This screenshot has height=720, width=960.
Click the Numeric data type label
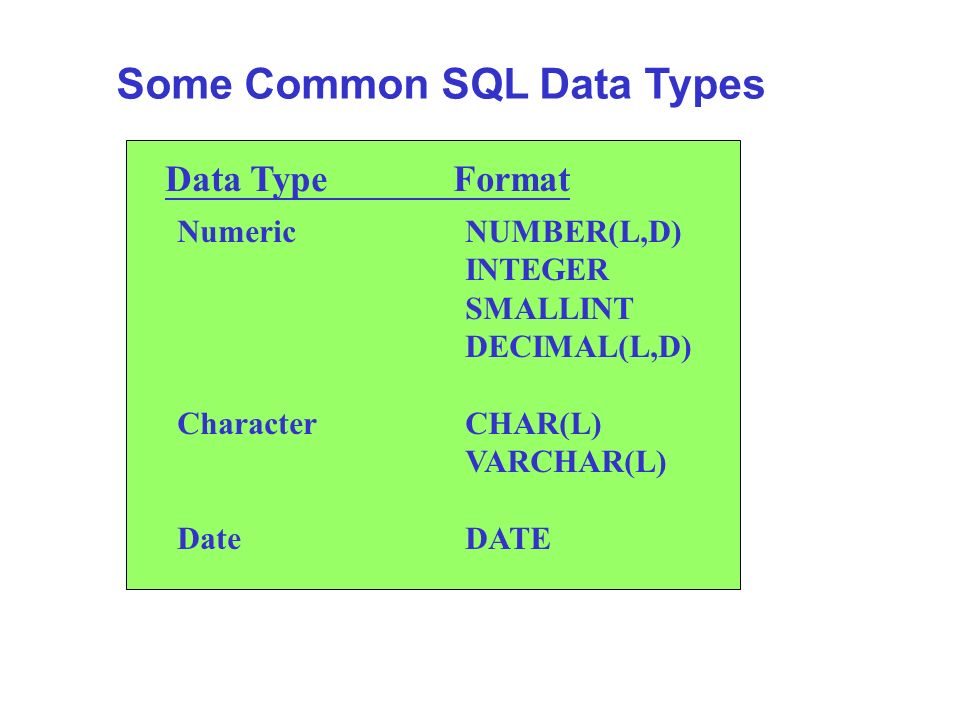[x=236, y=232]
